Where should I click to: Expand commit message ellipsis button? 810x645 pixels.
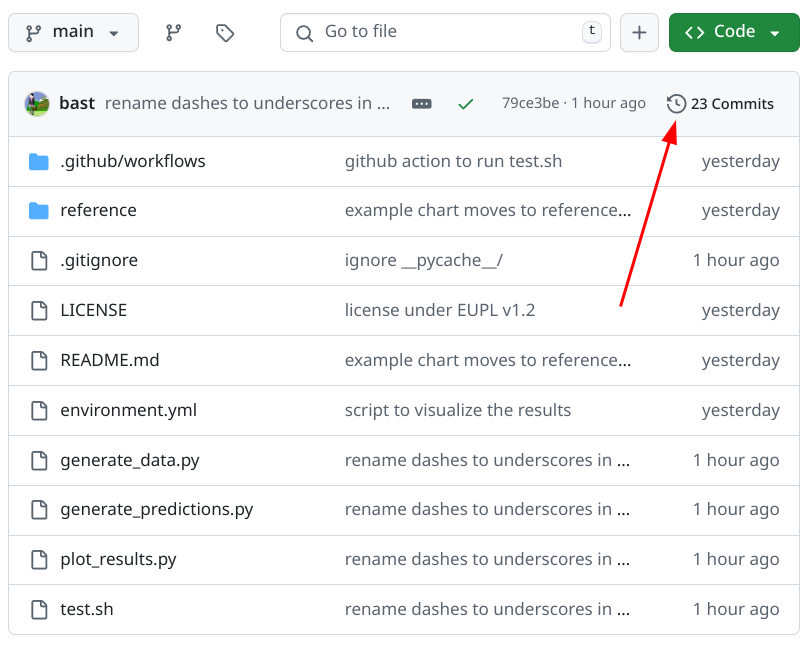[x=422, y=104]
